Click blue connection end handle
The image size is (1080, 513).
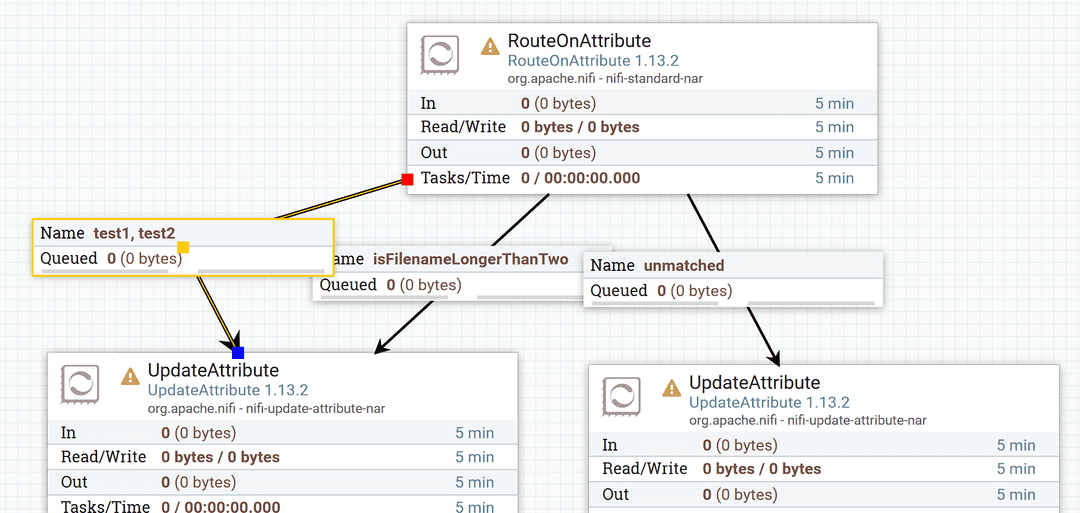(x=238, y=353)
